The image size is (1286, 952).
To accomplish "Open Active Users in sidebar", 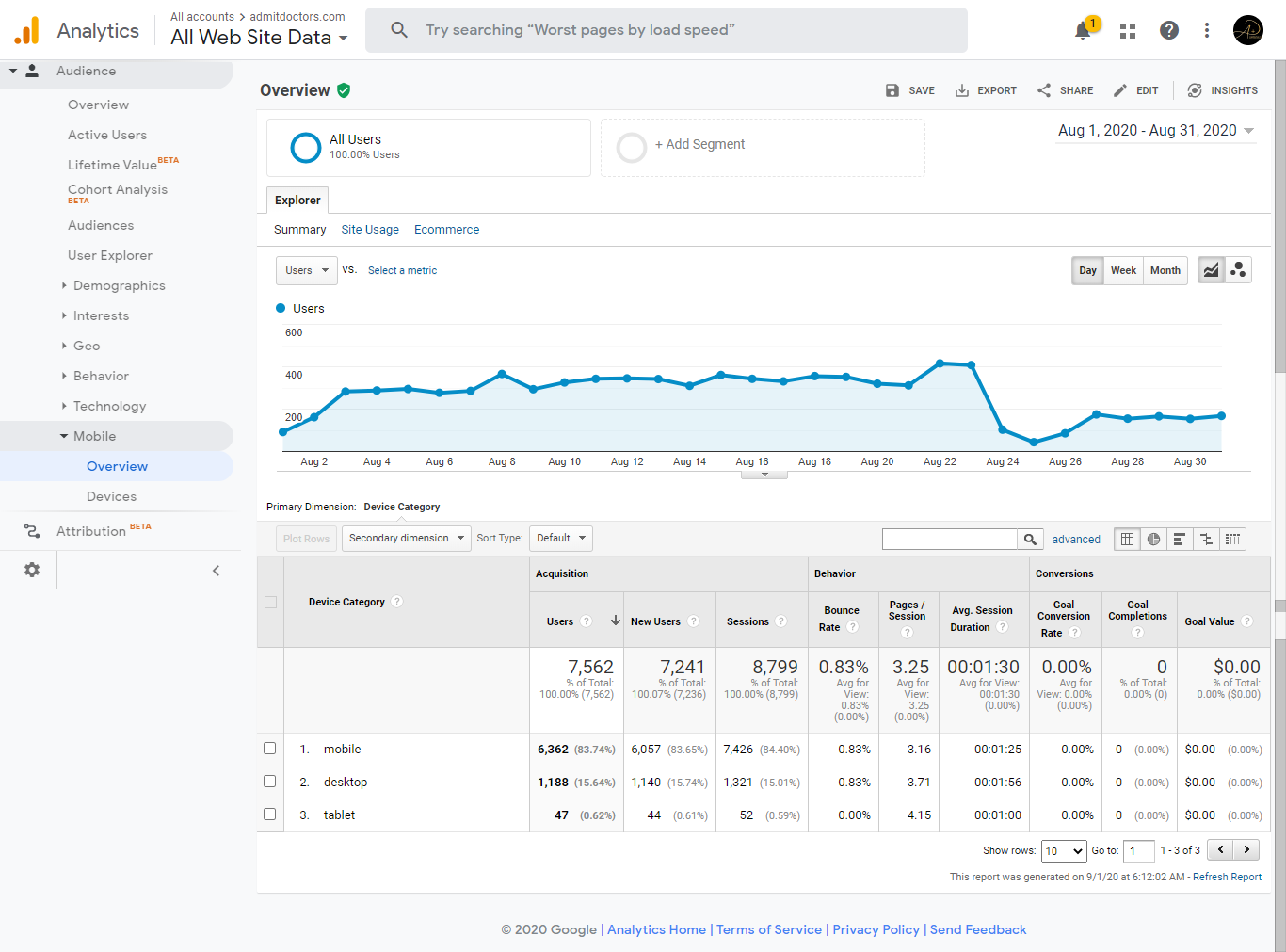I will pos(107,135).
